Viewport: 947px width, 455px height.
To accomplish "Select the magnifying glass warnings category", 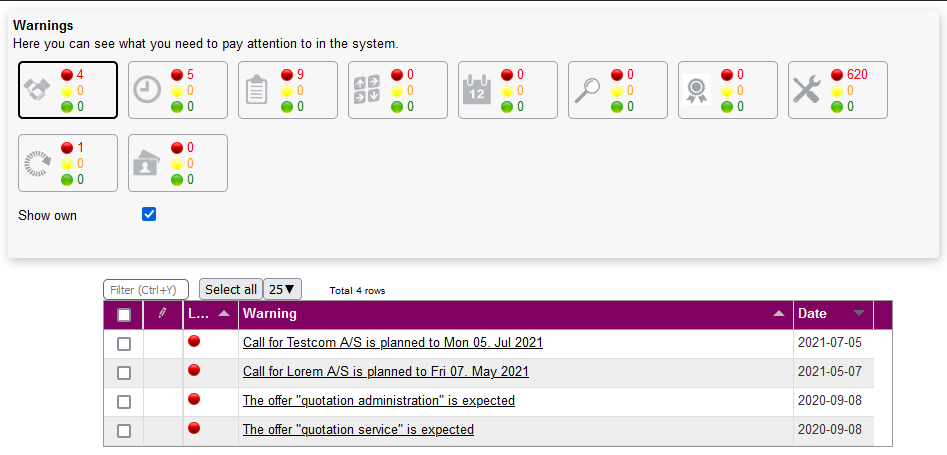I will point(618,90).
